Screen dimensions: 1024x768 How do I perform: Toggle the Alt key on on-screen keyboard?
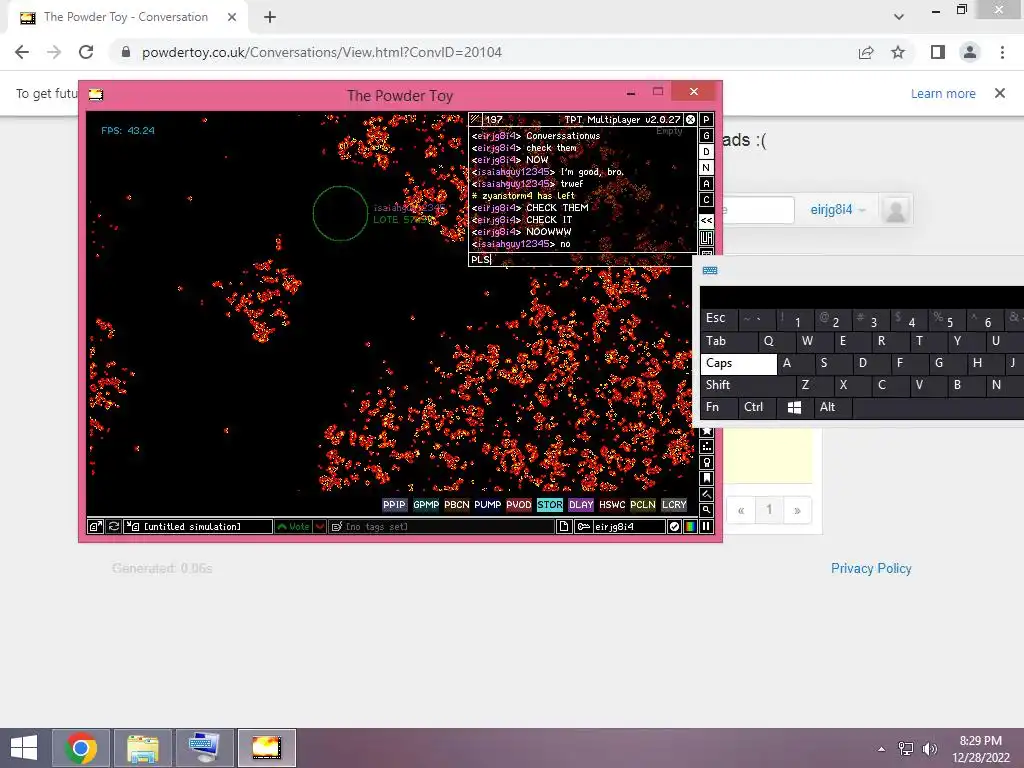[833, 408]
